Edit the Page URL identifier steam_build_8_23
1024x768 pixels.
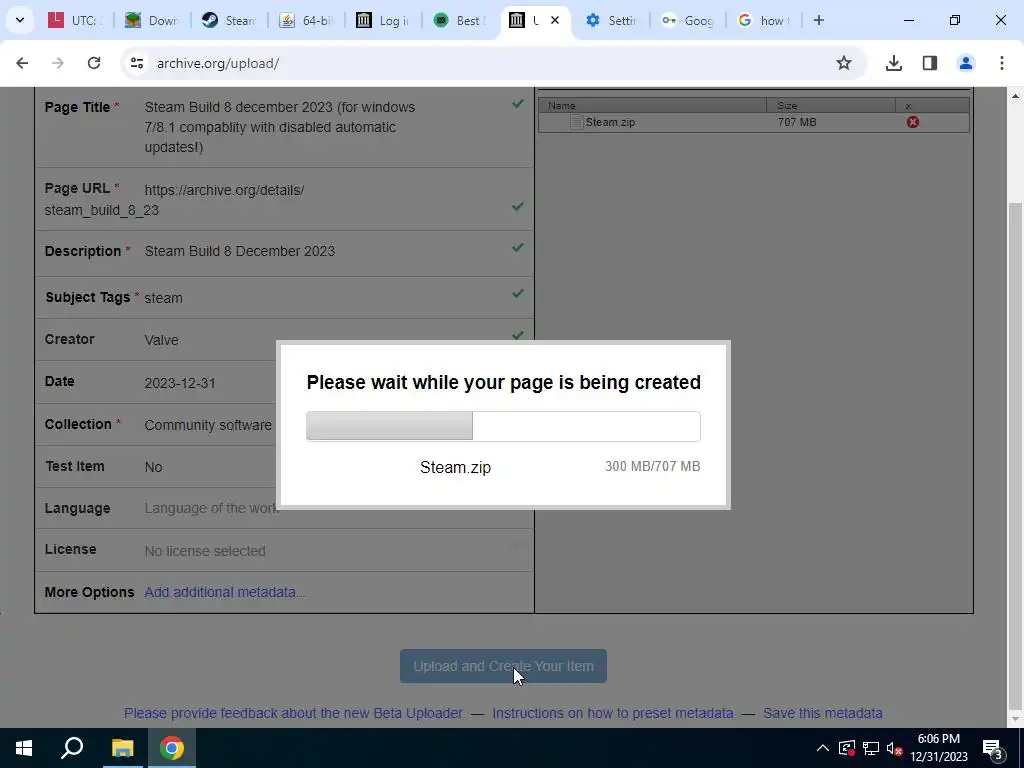102,210
